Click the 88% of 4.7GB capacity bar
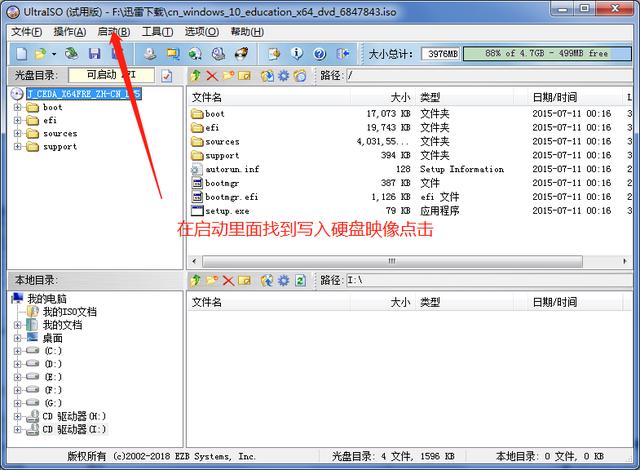 pos(547,53)
